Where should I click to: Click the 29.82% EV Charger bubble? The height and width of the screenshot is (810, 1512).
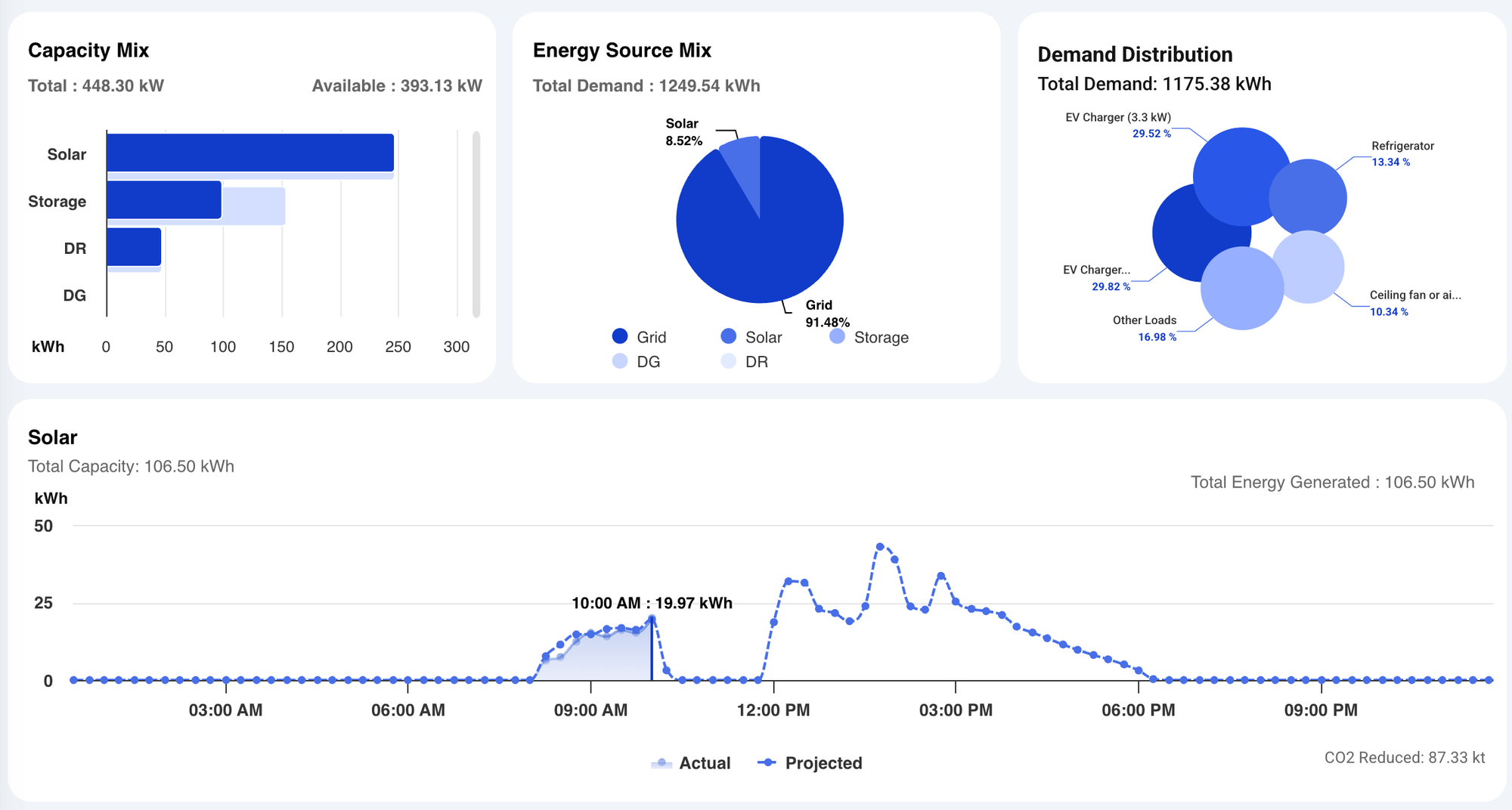tap(1179, 242)
